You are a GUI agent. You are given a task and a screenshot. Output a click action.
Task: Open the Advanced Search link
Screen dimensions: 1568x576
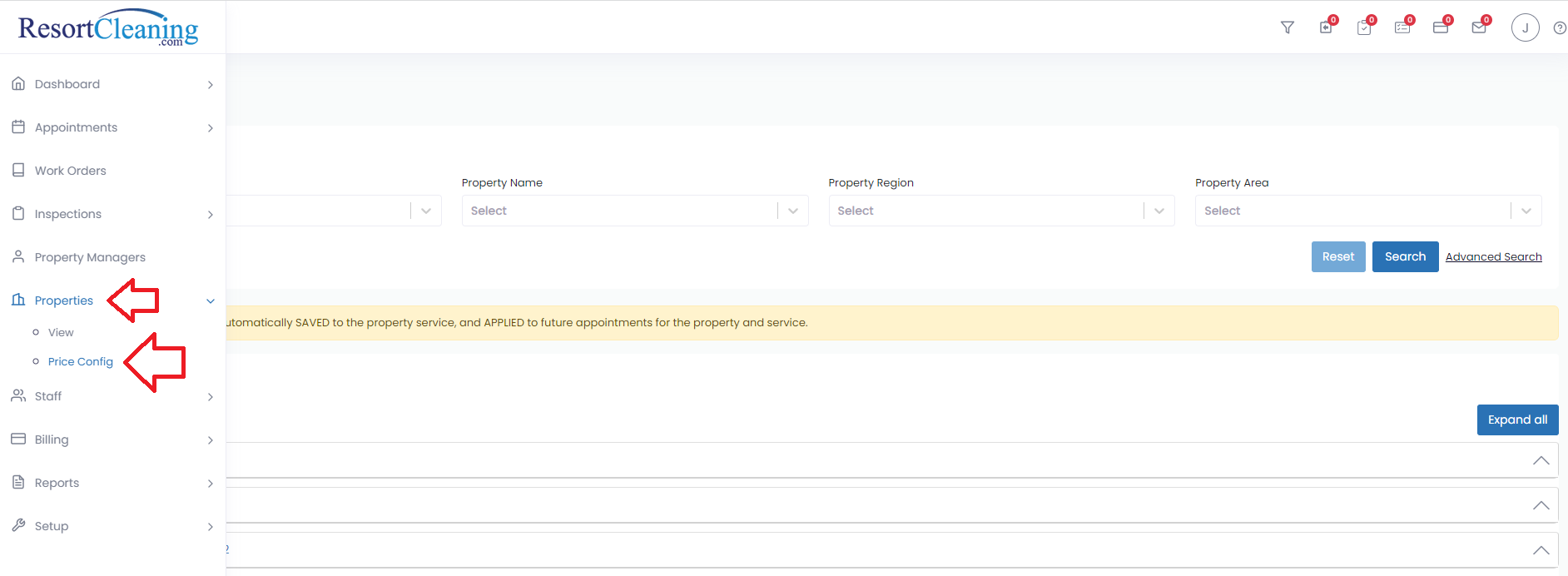click(x=1494, y=256)
